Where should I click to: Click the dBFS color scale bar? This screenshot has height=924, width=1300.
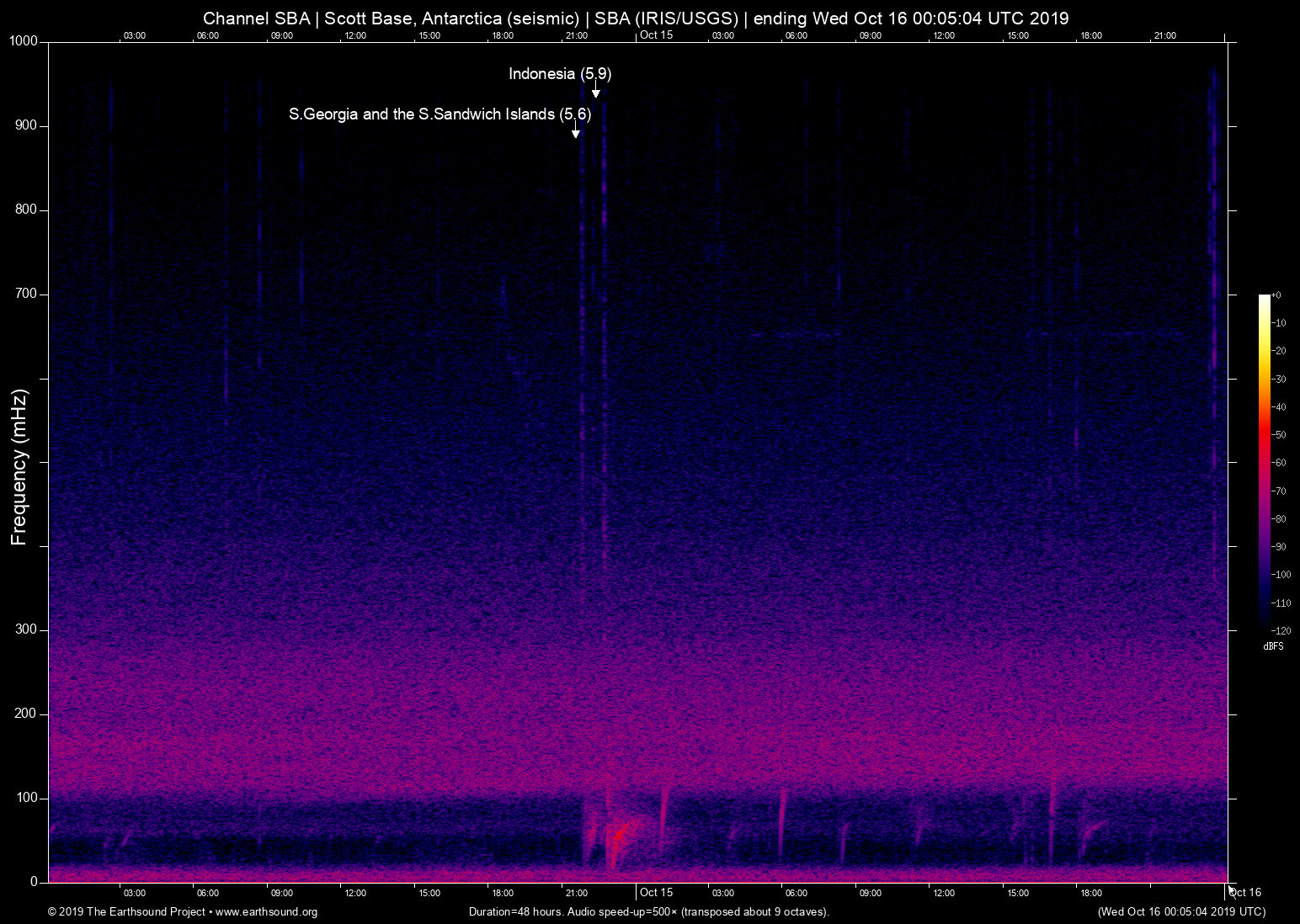(x=1264, y=461)
